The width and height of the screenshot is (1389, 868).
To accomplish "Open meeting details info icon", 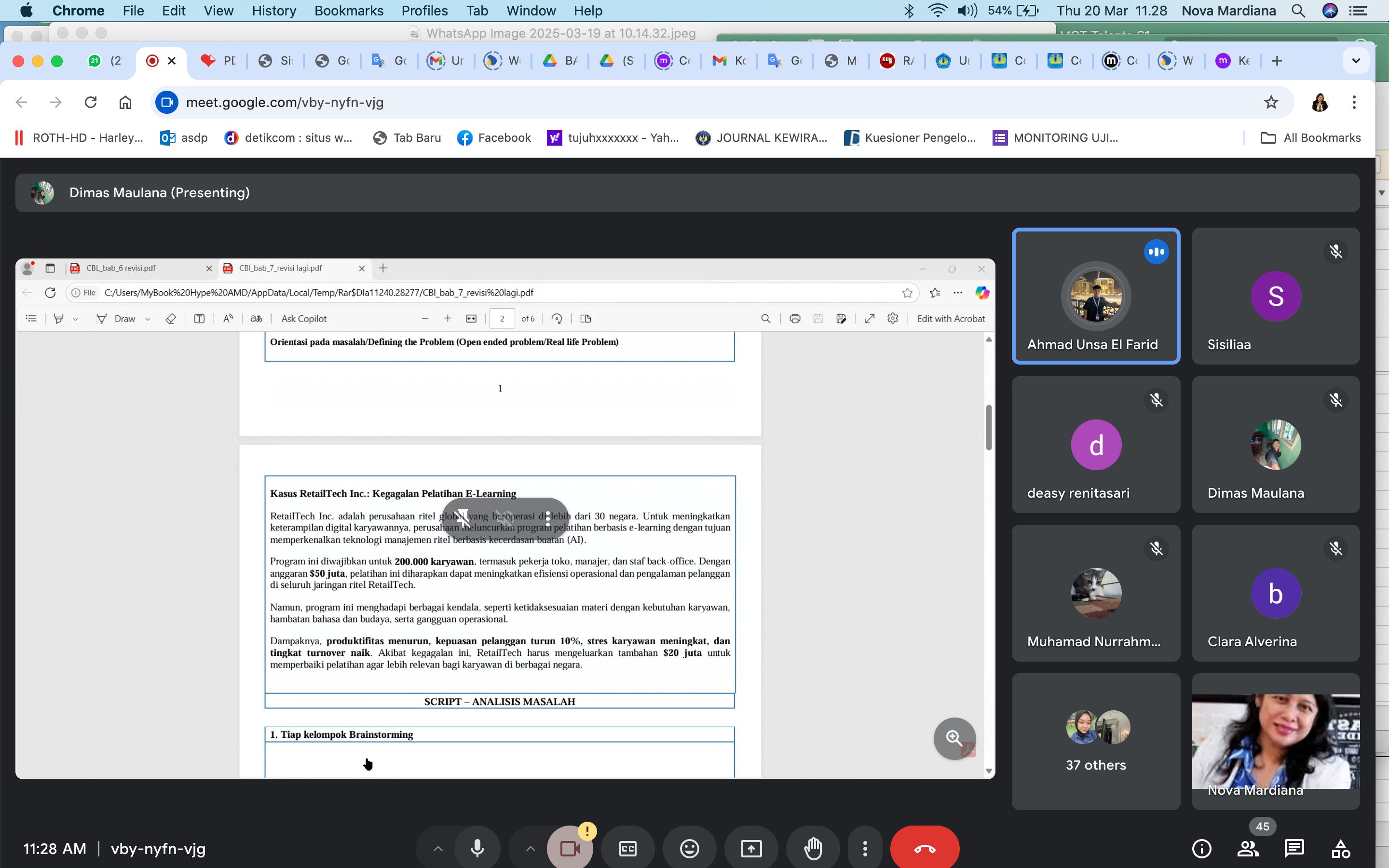I will [x=1201, y=849].
